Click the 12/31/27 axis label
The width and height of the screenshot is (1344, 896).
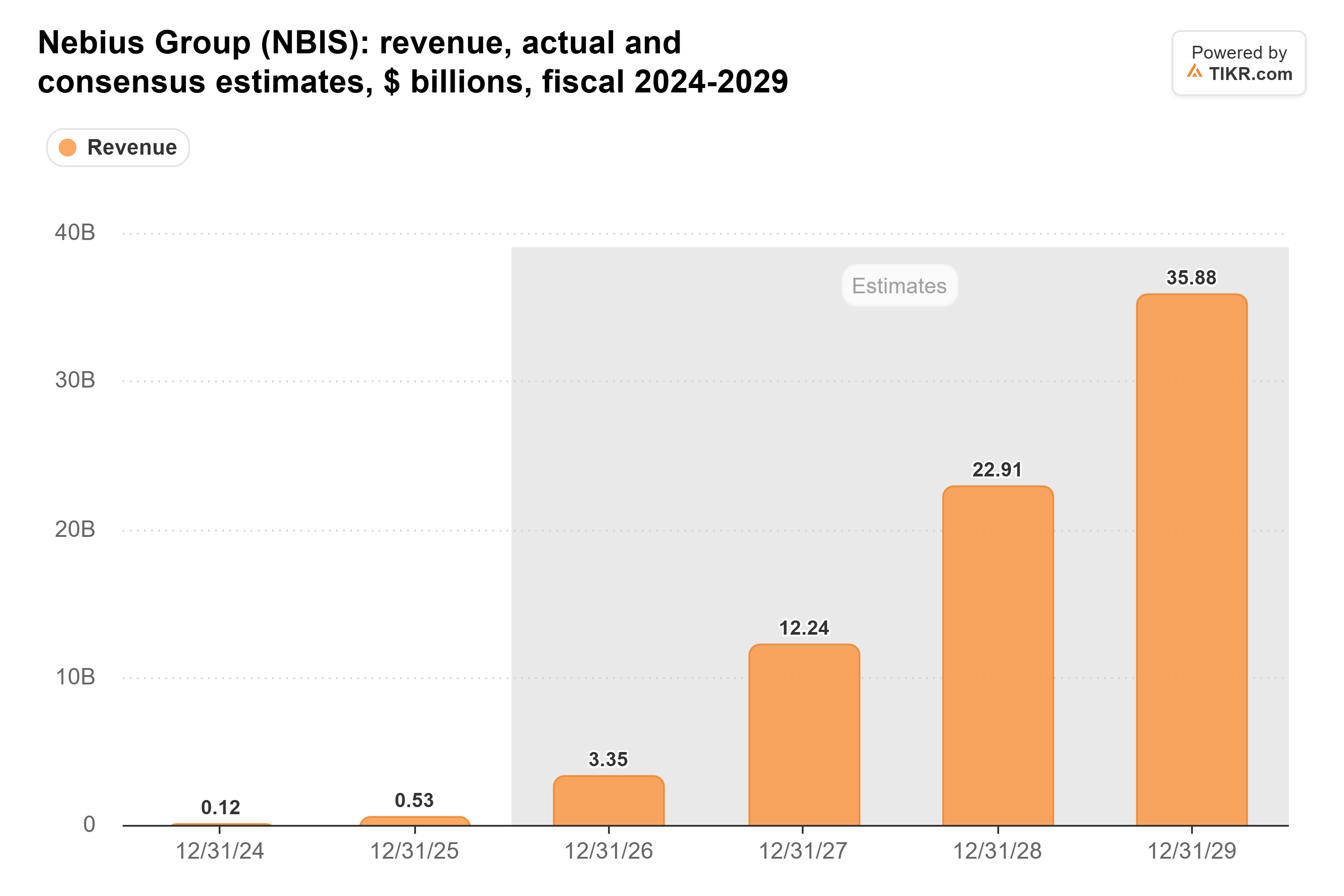tap(803, 852)
